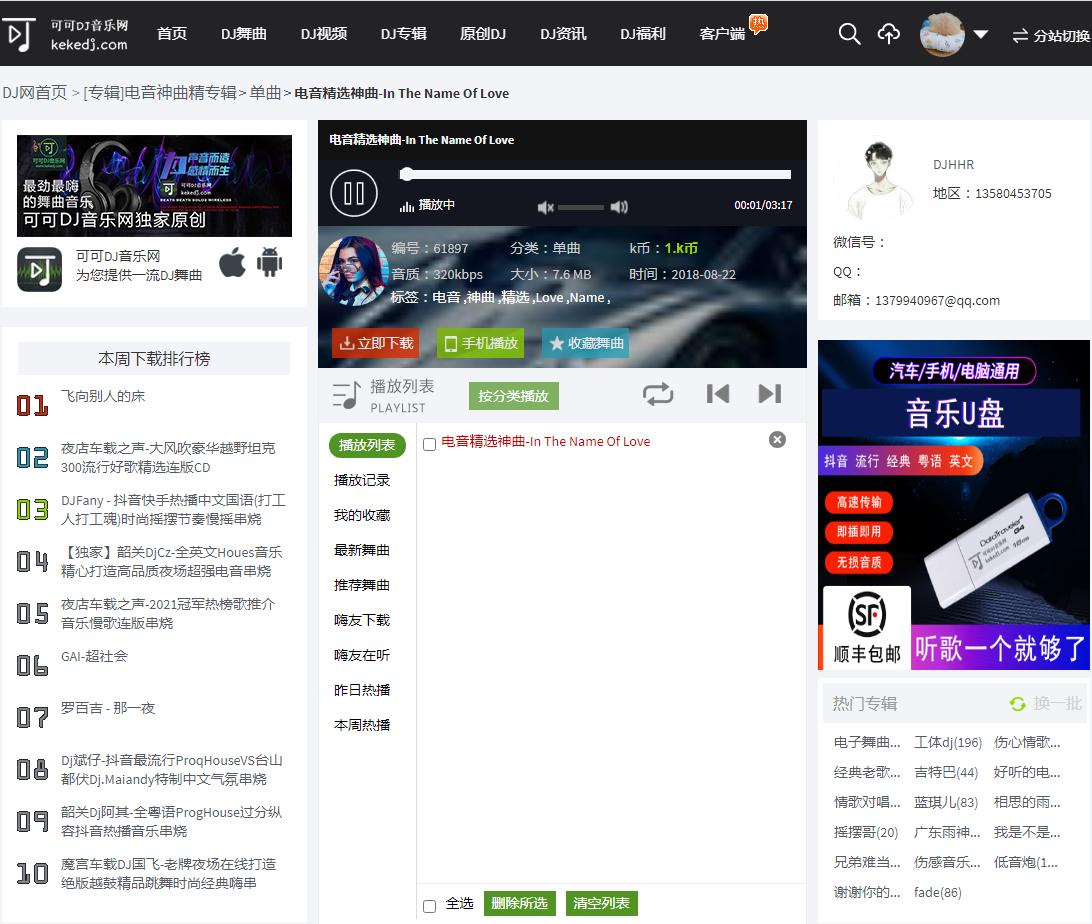Skip to the next track
1092x924 pixels.
(x=769, y=394)
